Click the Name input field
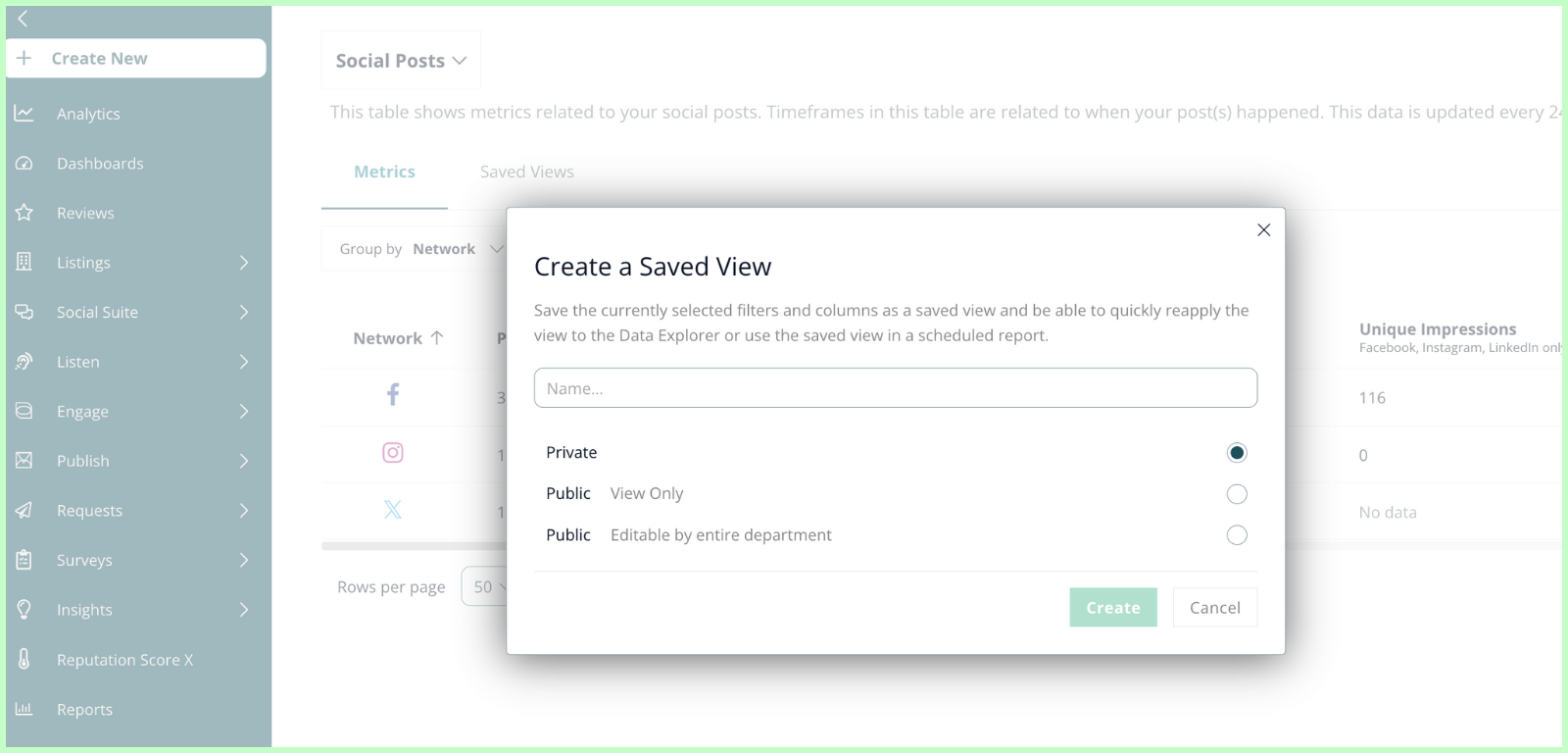Viewport: 1568px width, 753px height. [895, 388]
